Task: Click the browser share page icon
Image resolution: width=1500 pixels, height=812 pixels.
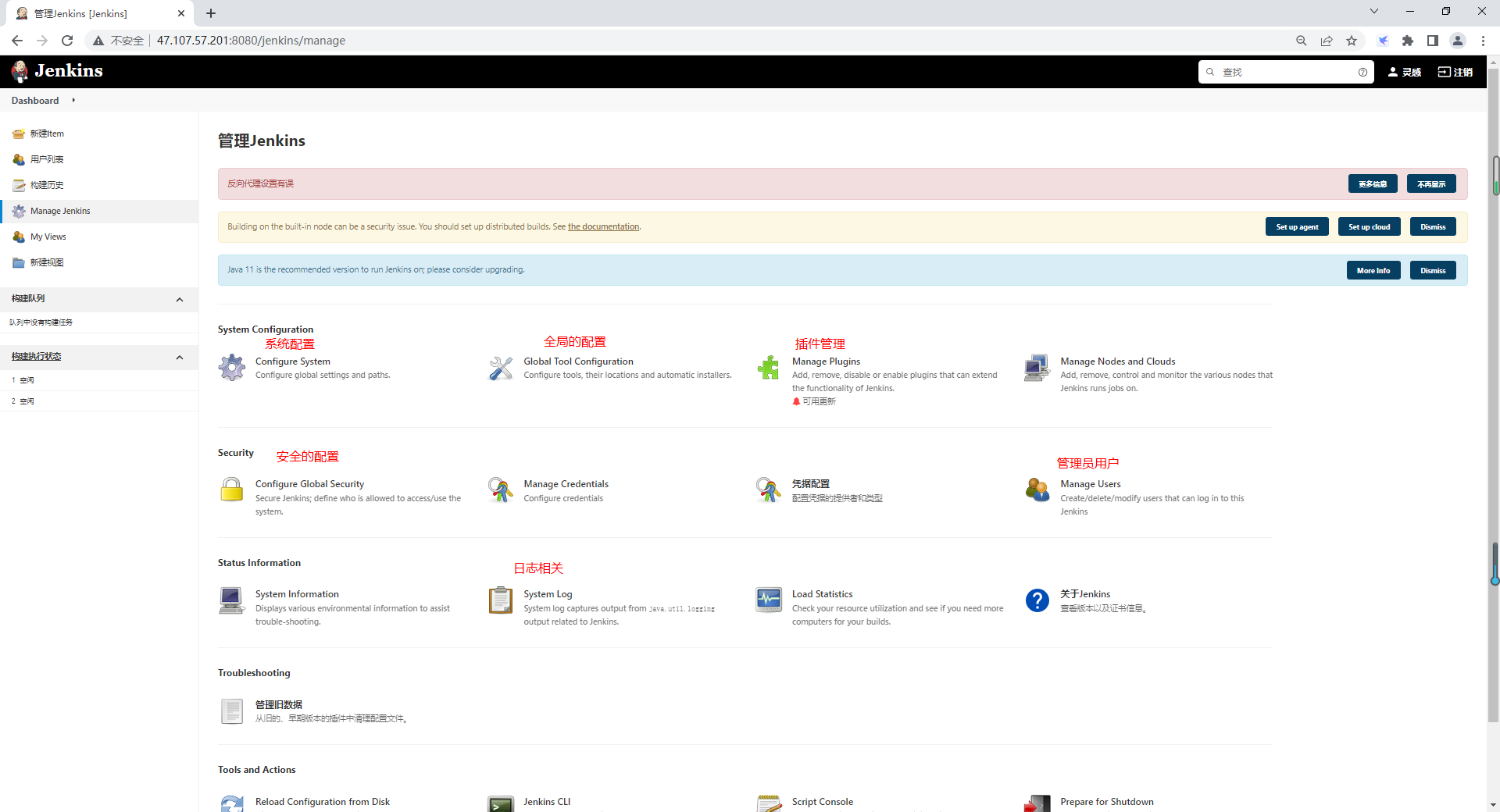Action: pos(1327,41)
